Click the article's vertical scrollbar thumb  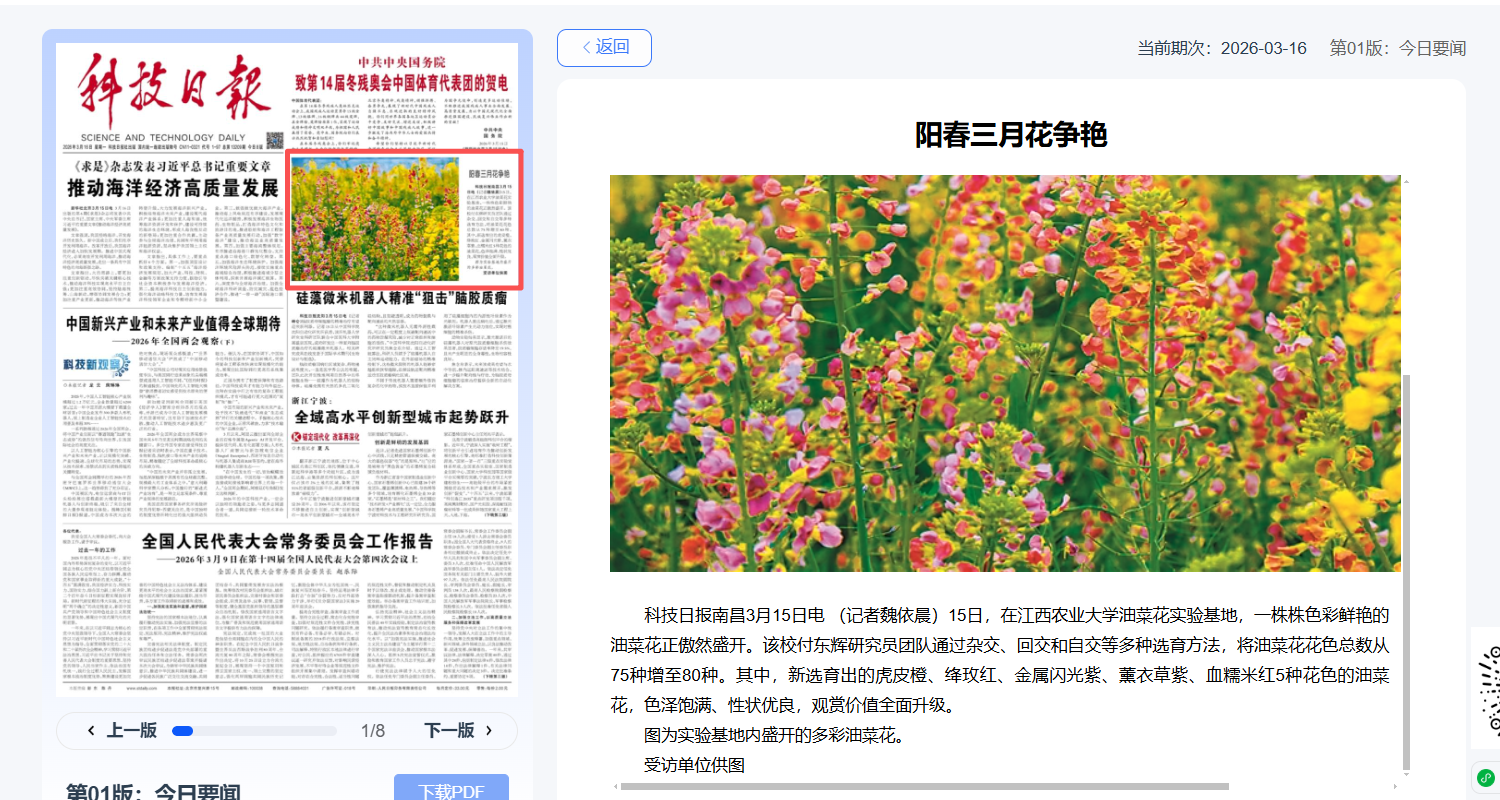pos(1407,570)
